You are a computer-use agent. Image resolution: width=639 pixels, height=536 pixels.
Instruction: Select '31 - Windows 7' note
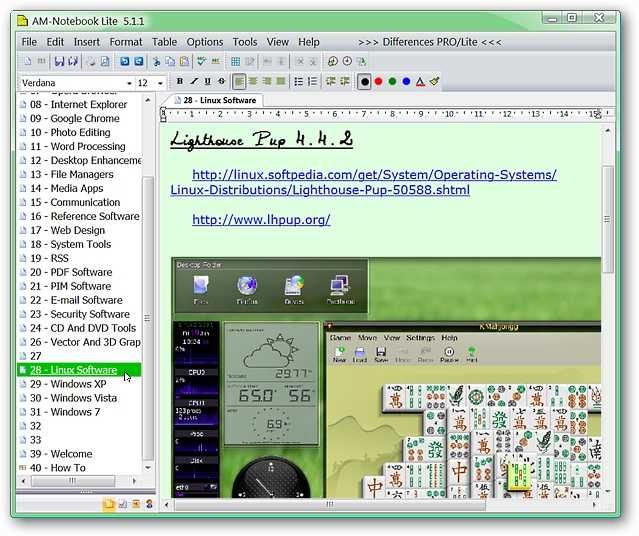click(x=65, y=412)
